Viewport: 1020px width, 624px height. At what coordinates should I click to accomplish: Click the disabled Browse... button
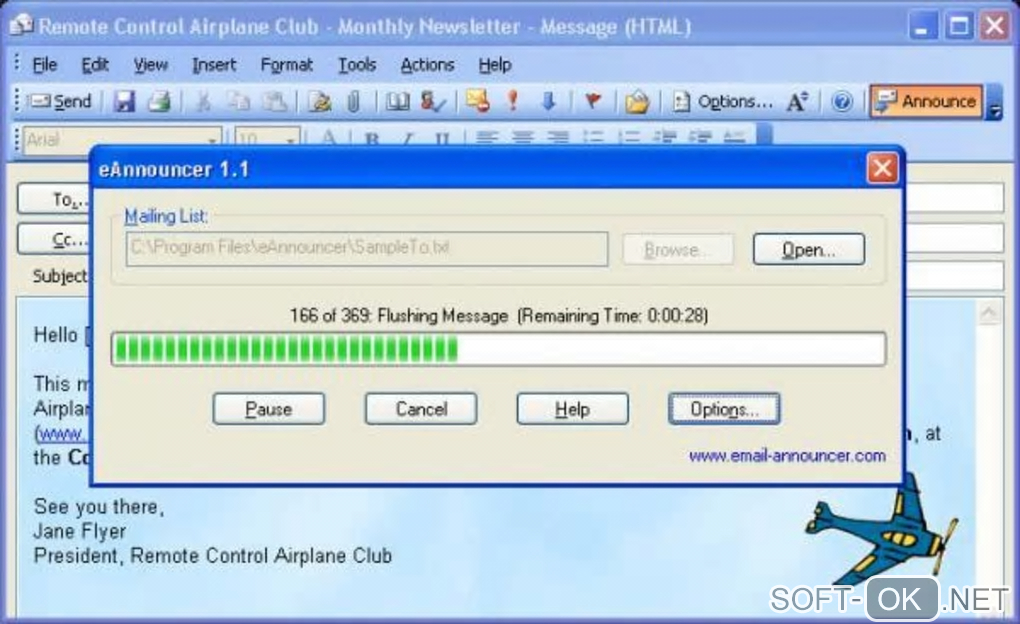coord(678,249)
